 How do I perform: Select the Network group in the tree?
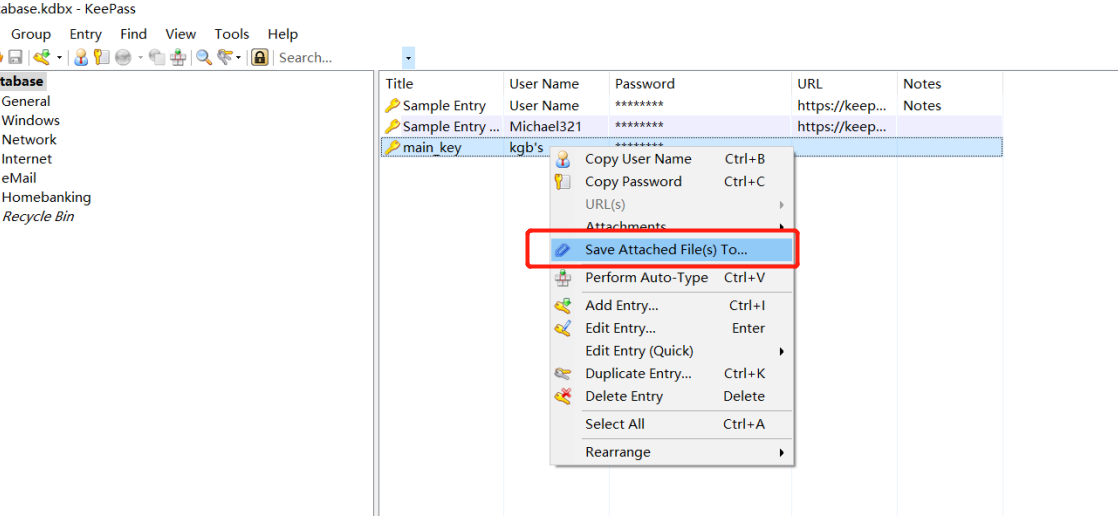point(29,140)
